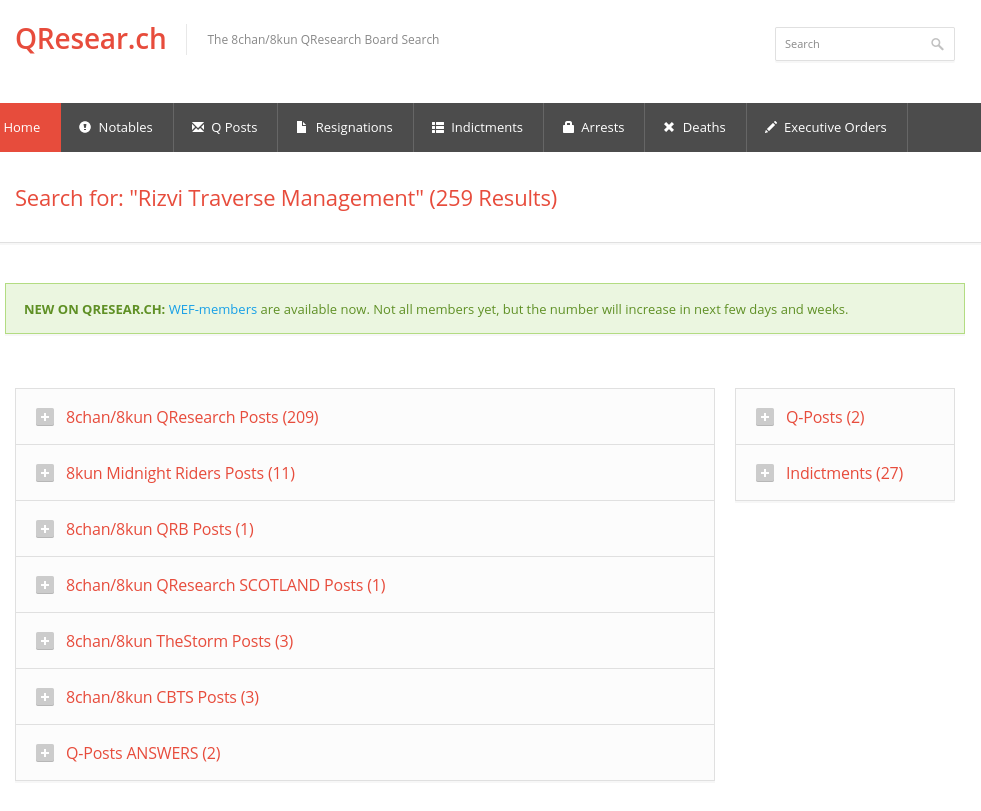Expand CBTS Posts plus icon
Screen dimensions: 981x811
[x=45, y=697]
